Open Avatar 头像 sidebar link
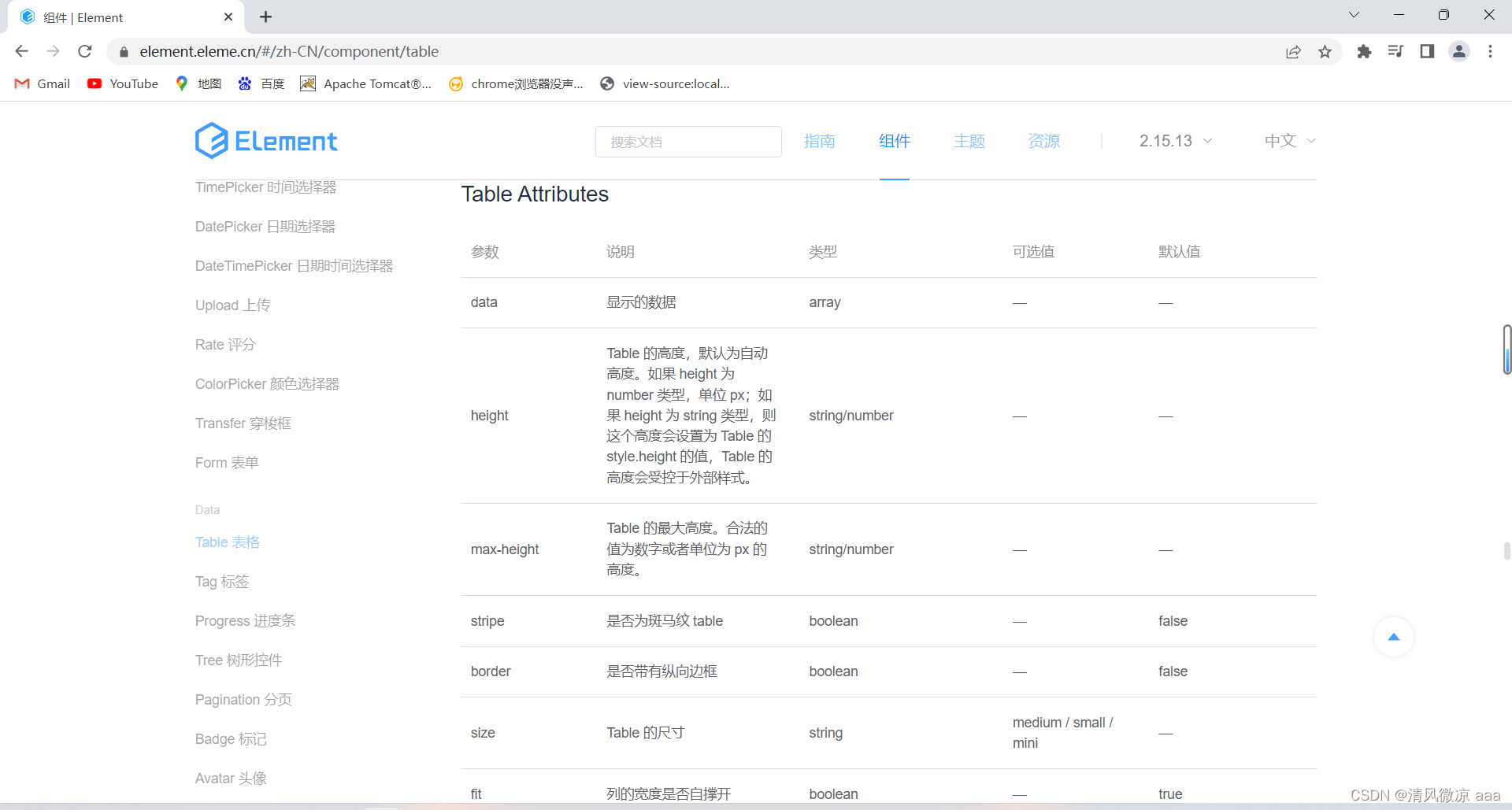Screen dimensions: 1512x810 point(231,779)
